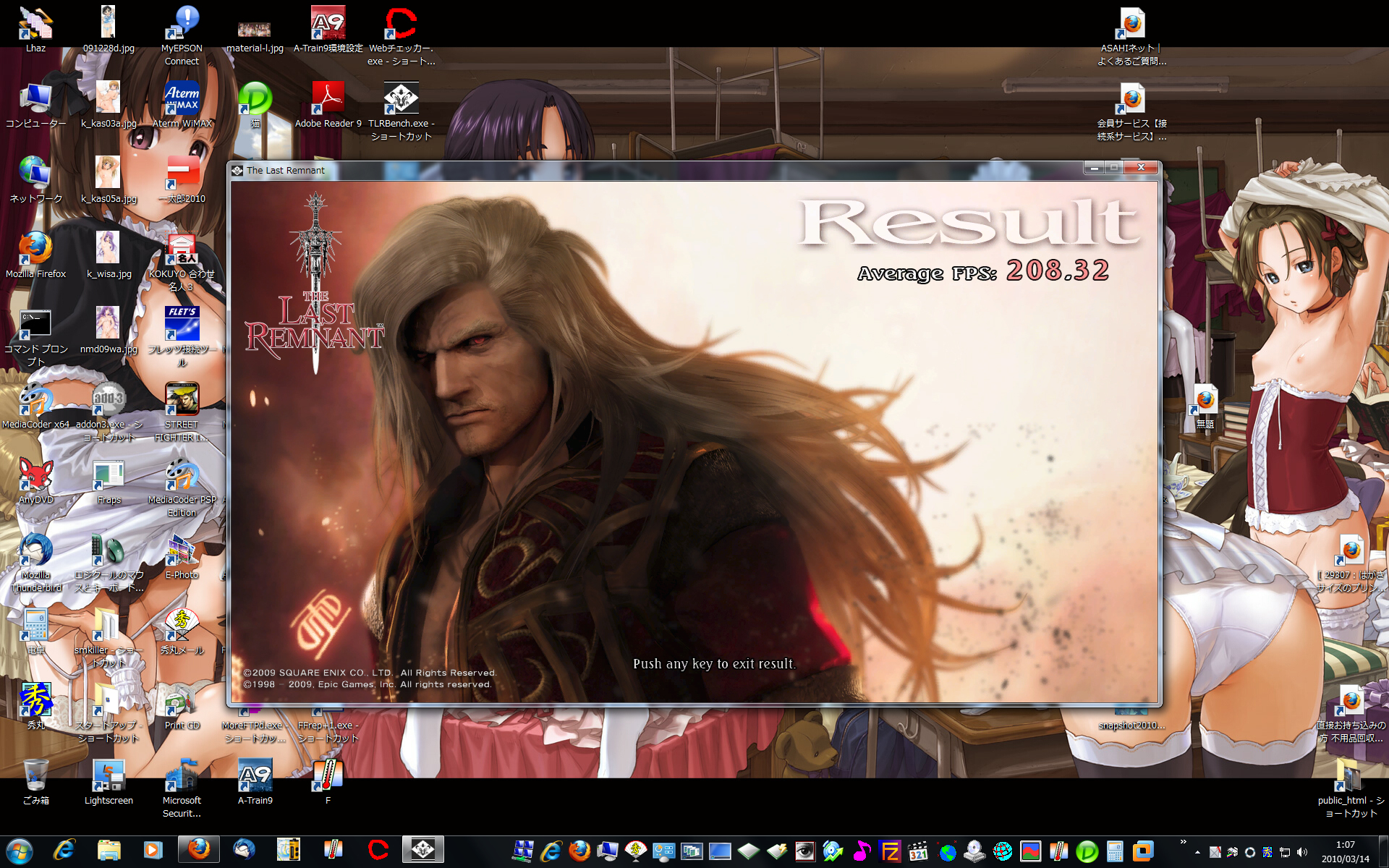
Task: Minimize The Last Remnant window
Action: coord(1094,168)
